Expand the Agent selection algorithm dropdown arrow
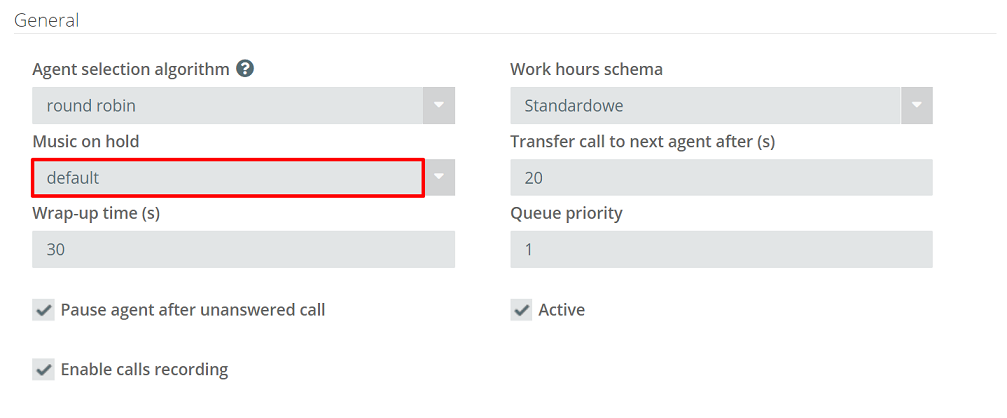Screen dimensions: 1007x418 439,106
